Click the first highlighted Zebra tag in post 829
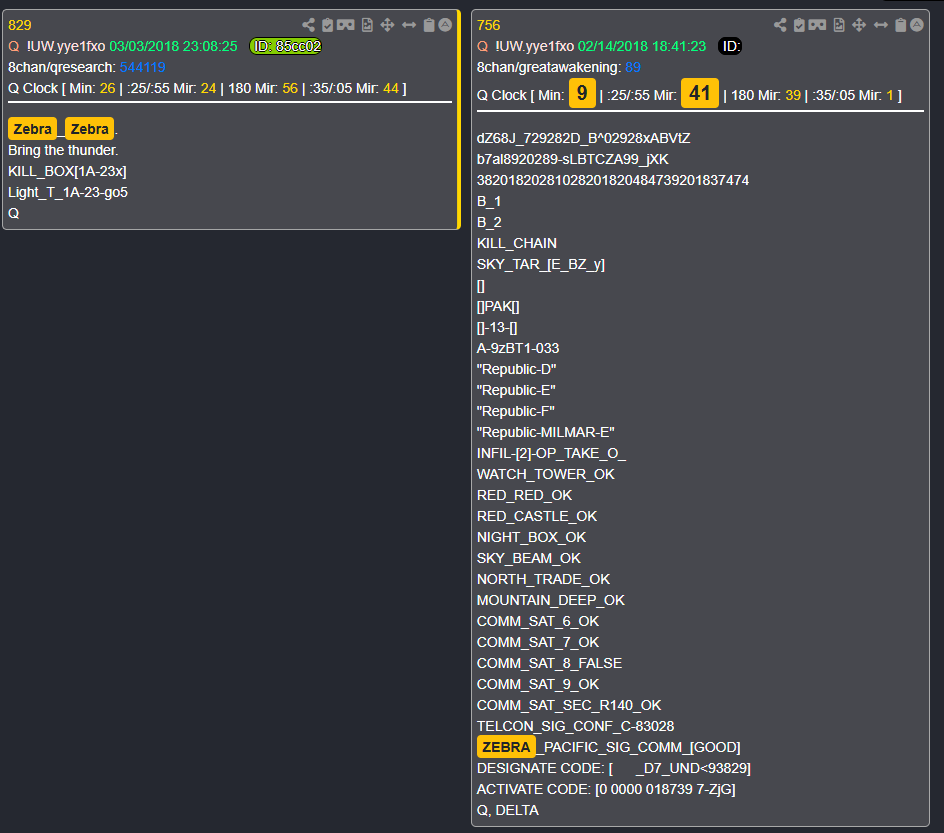 pos(33,129)
